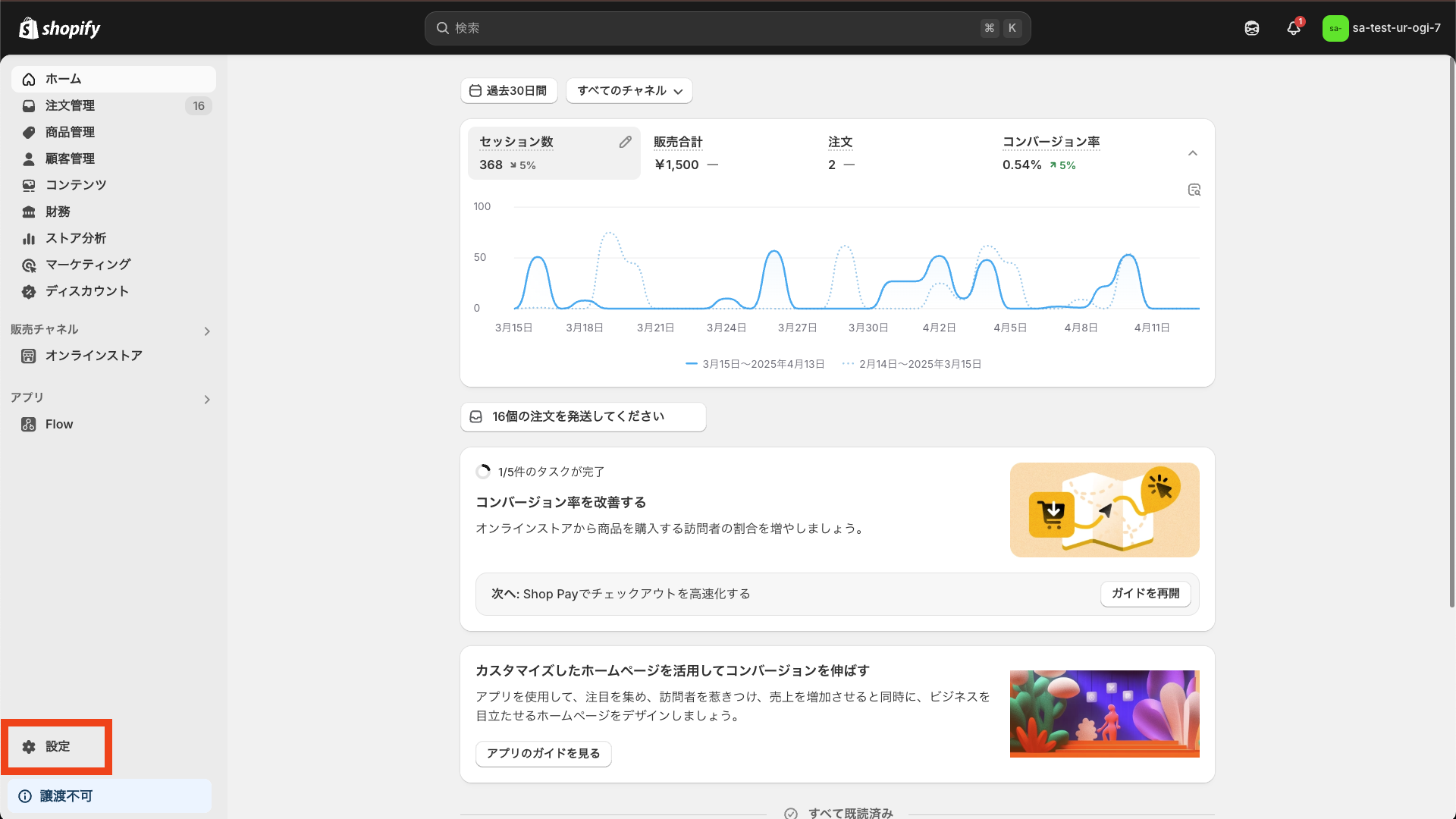The width and height of the screenshot is (1456, 819).
Task: Open the Flow app
Action: point(58,424)
